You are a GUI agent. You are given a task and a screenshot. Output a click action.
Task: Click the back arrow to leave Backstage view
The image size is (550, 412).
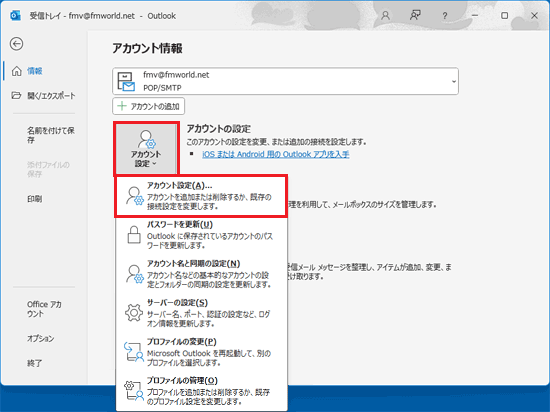[x=16, y=44]
